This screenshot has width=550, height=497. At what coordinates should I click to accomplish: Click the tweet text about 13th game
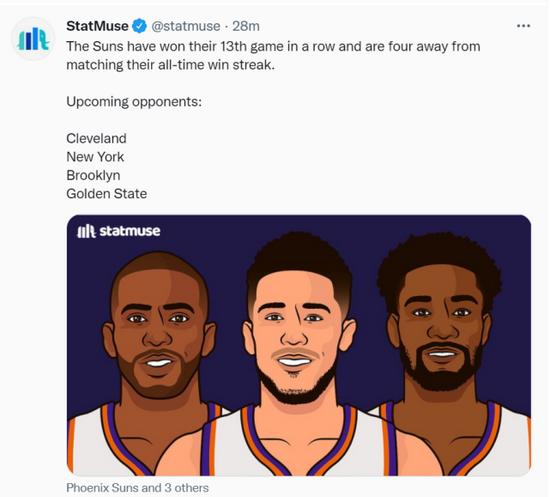(273, 46)
